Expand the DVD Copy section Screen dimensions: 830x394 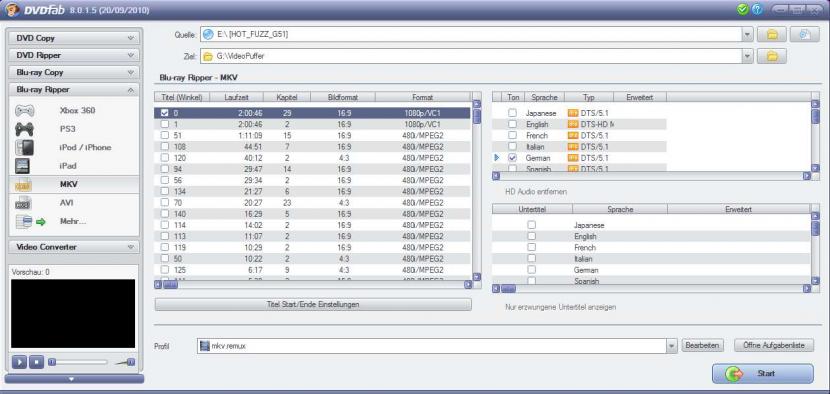(74, 38)
